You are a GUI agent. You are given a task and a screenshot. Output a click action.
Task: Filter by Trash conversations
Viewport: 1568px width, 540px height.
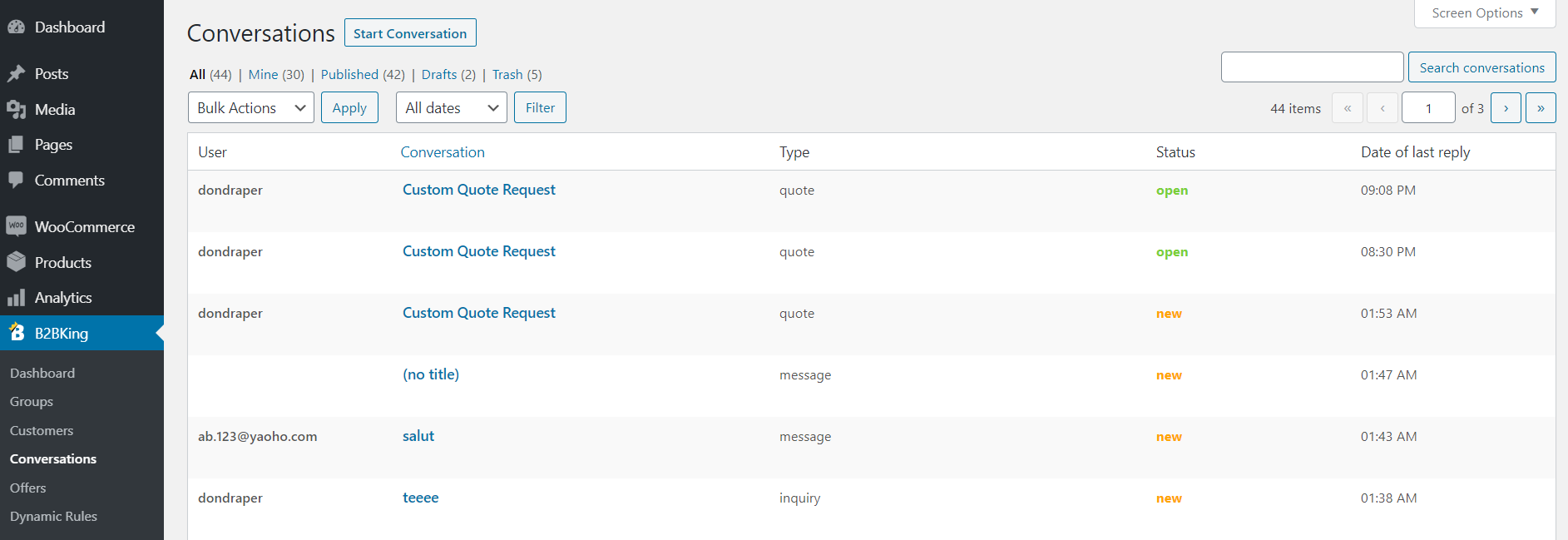point(507,74)
